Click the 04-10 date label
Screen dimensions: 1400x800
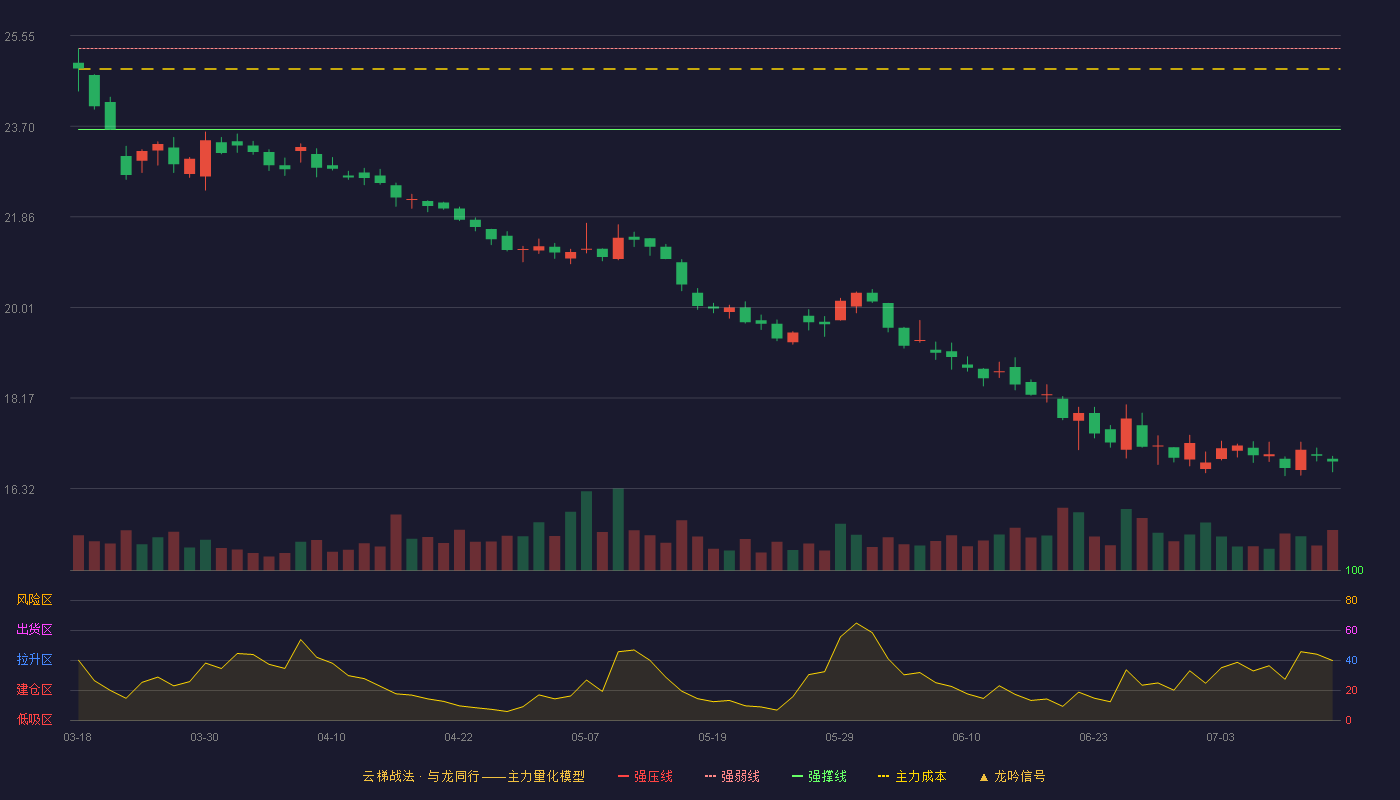[x=331, y=737]
